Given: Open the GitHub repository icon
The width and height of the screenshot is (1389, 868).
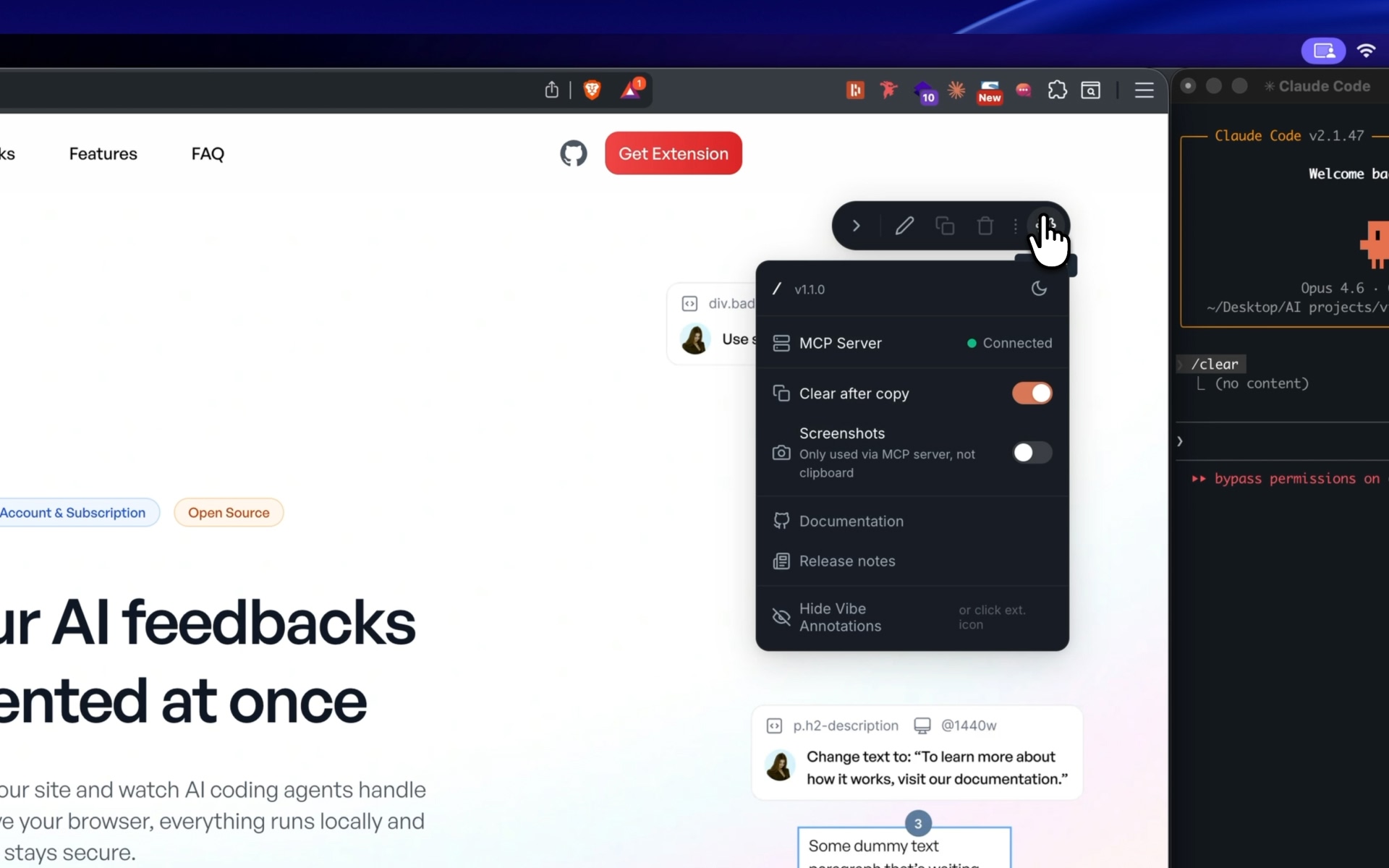Looking at the screenshot, I should point(574,153).
